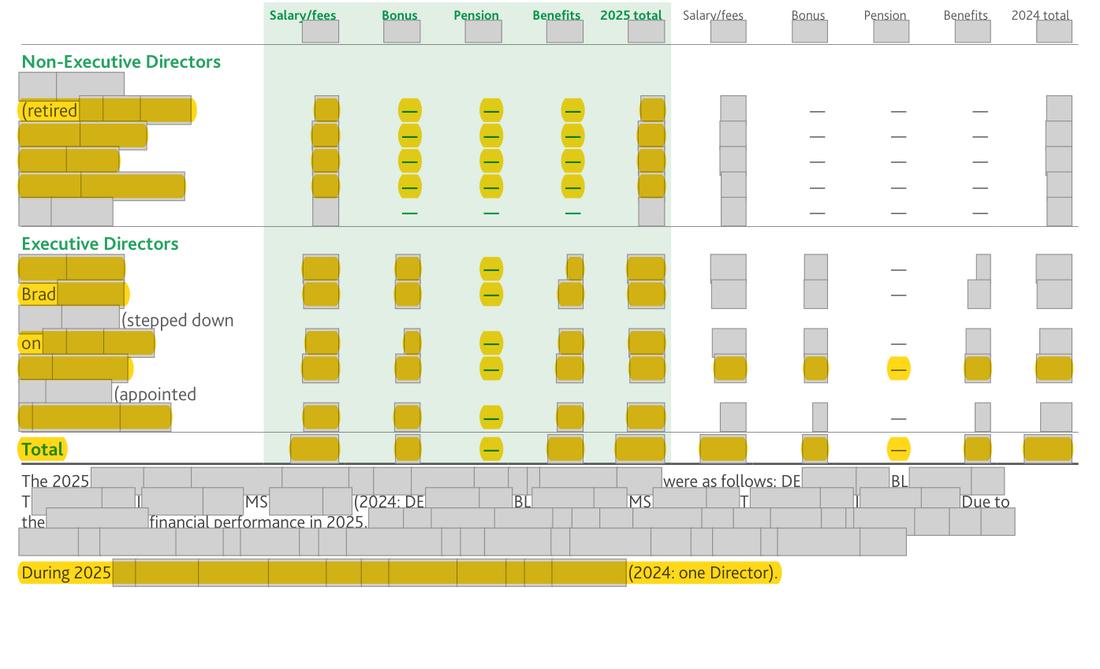Select the grey Benefits column header
Screen dimensions: 1100x669
click(x=965, y=15)
